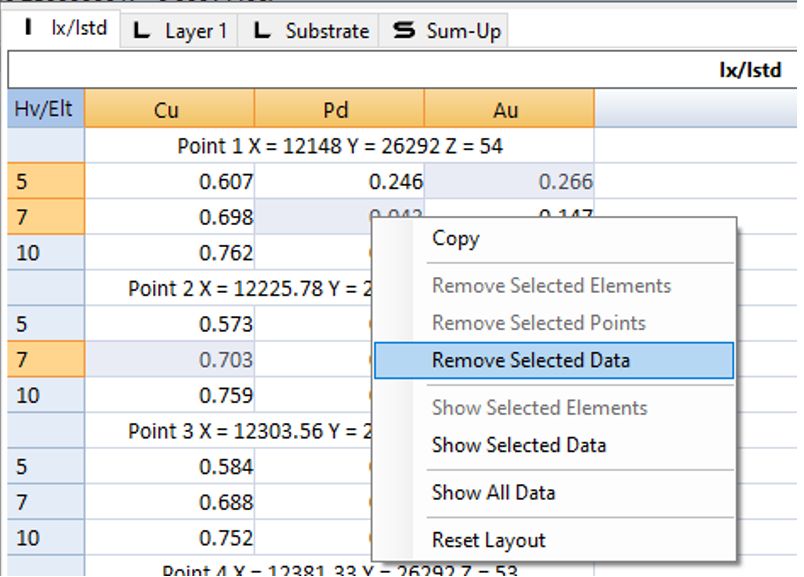Screen dimensions: 804x577
Task: Click the Au value 0.266 cell
Action: pos(509,182)
